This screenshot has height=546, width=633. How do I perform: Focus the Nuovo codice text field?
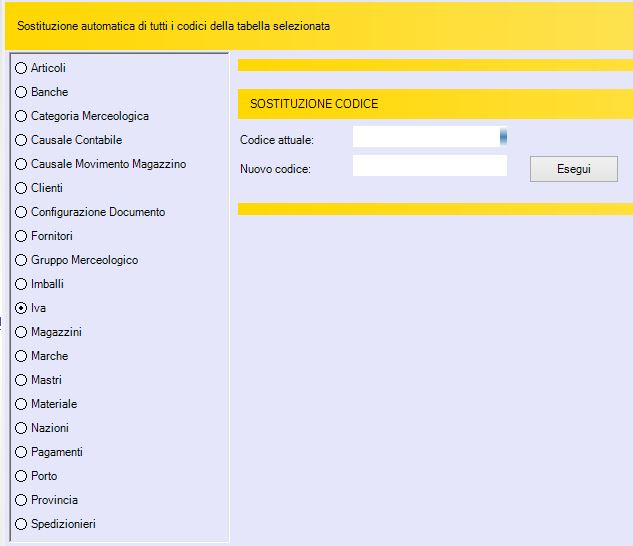430,166
